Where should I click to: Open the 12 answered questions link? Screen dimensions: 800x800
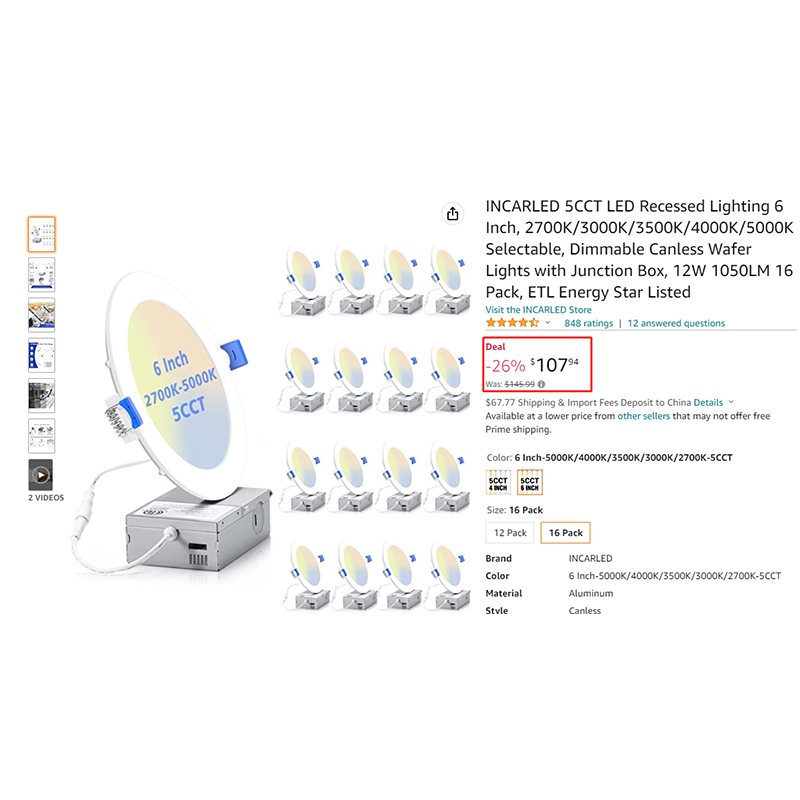point(676,323)
